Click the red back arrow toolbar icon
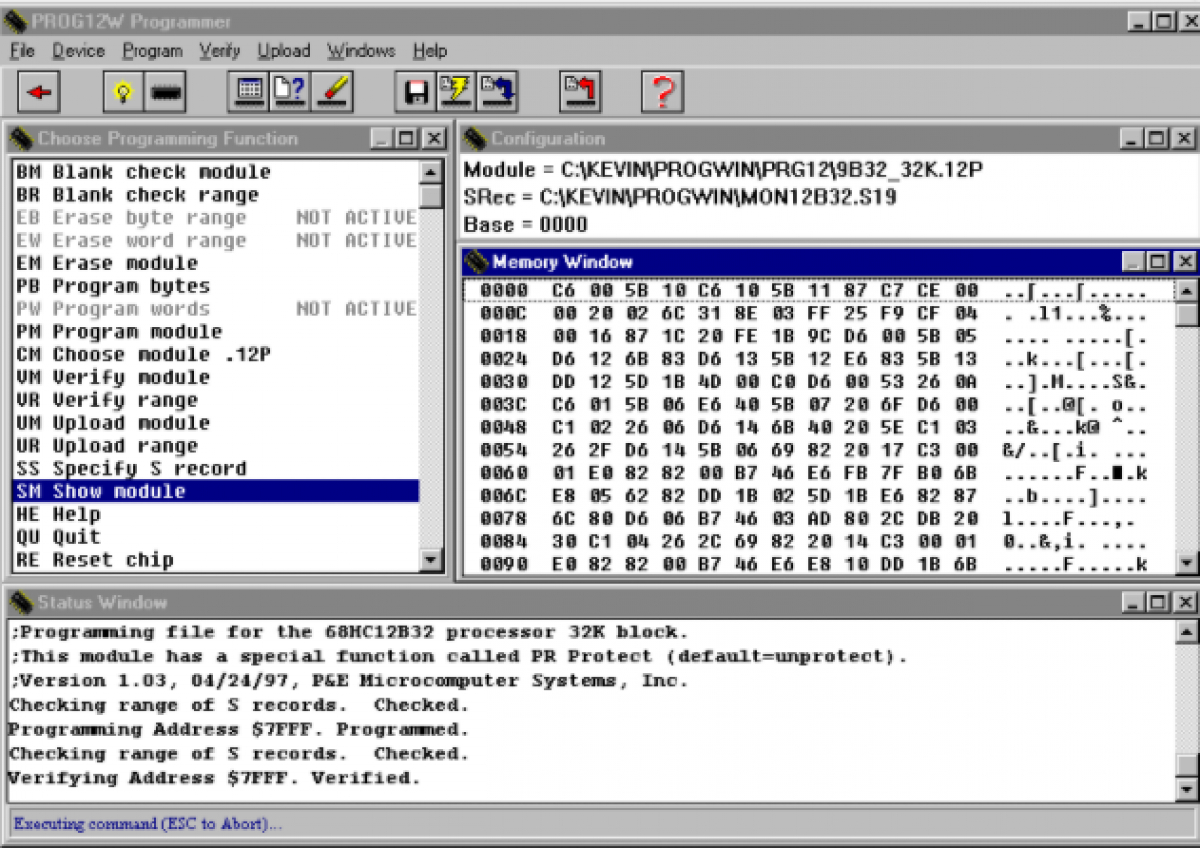Viewport: 1200px width, 848px height. tap(39, 92)
